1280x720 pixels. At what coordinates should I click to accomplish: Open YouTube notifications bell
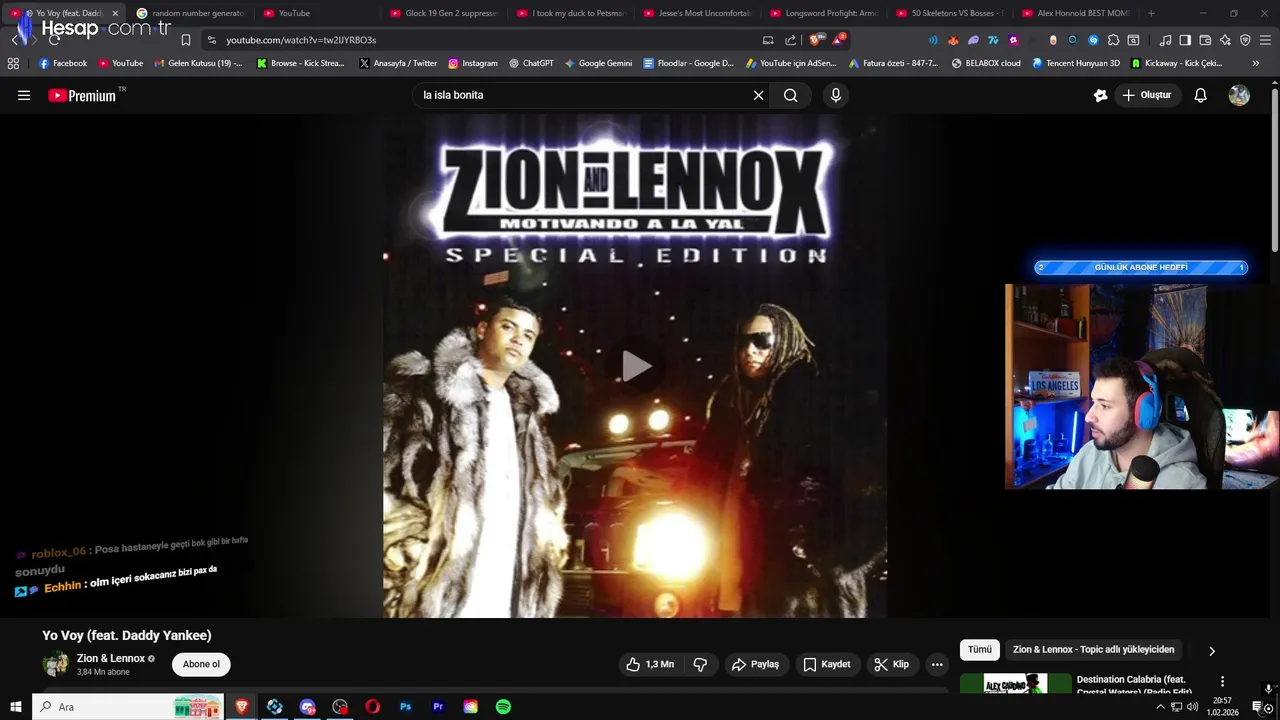[x=1201, y=95]
